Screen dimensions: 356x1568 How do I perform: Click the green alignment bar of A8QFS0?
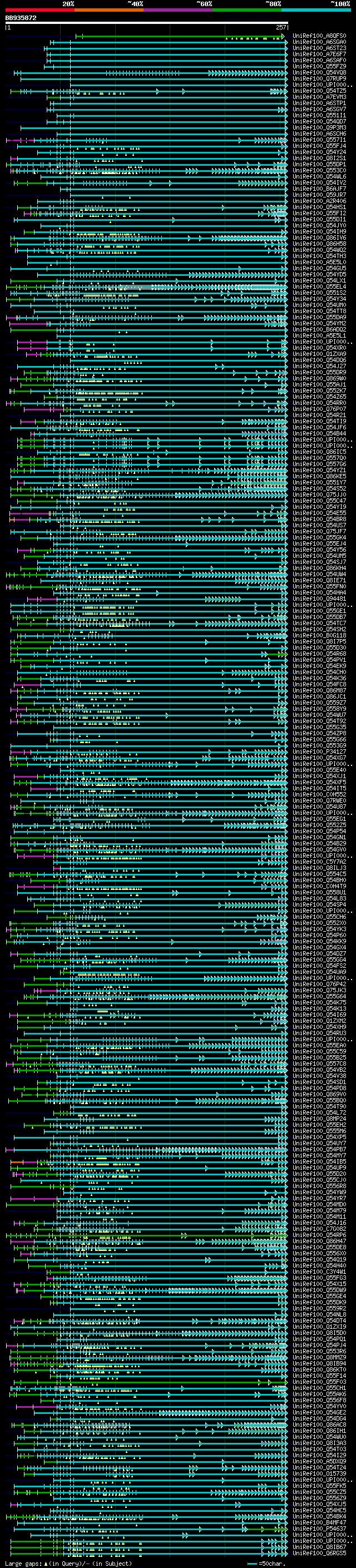[x=180, y=36]
